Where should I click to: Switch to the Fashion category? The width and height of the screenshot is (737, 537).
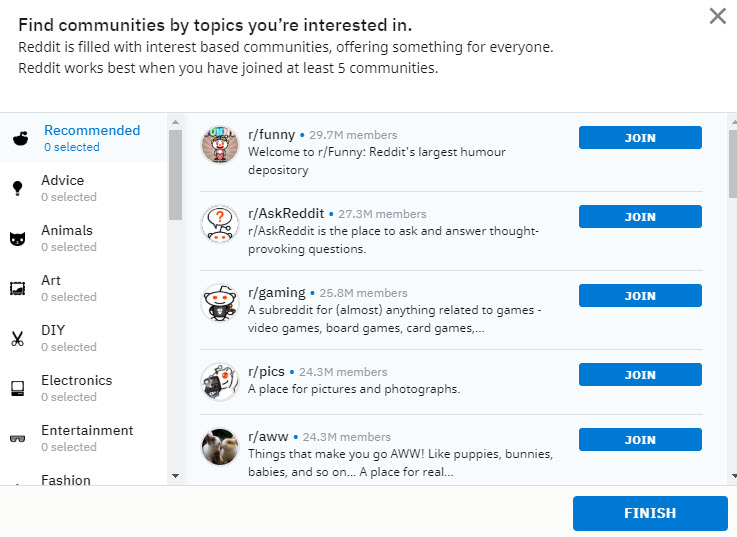(66, 480)
